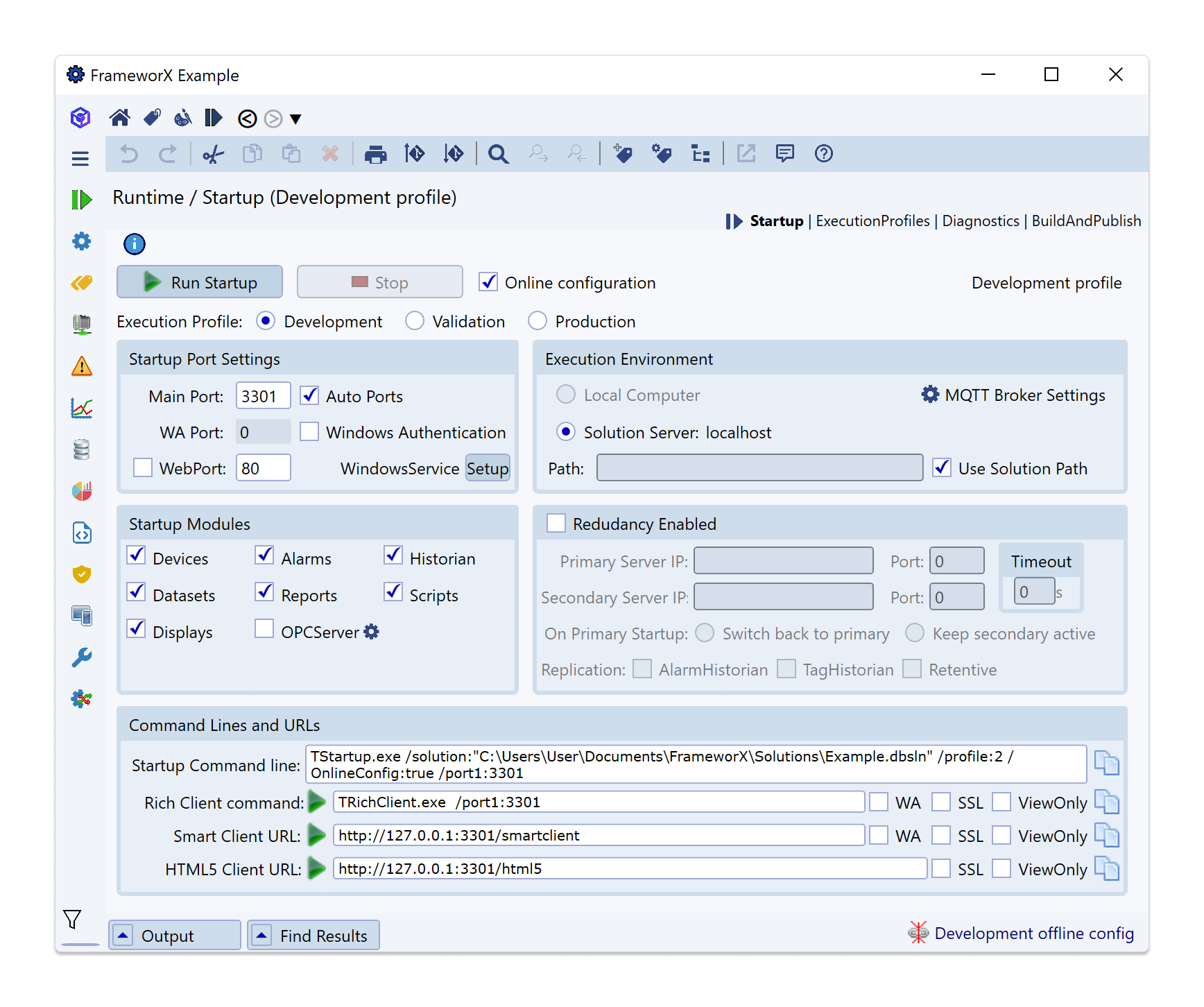Viewport: 1204px width, 1007px height.
Task: Enable the WebPort checkbox
Action: tap(143, 468)
